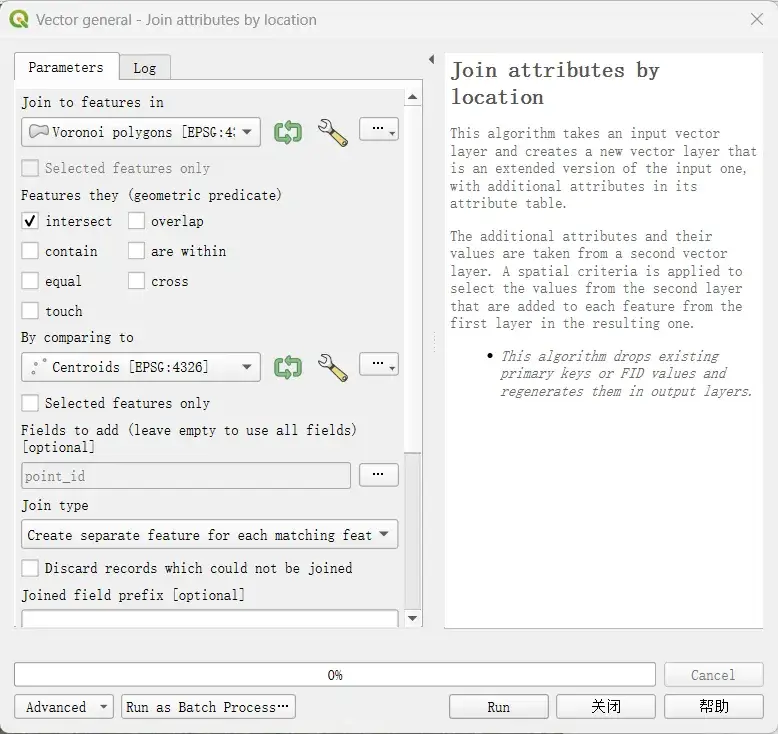The image size is (778, 734).
Task: Browse for join layer beside Centroids
Action: 379,364
